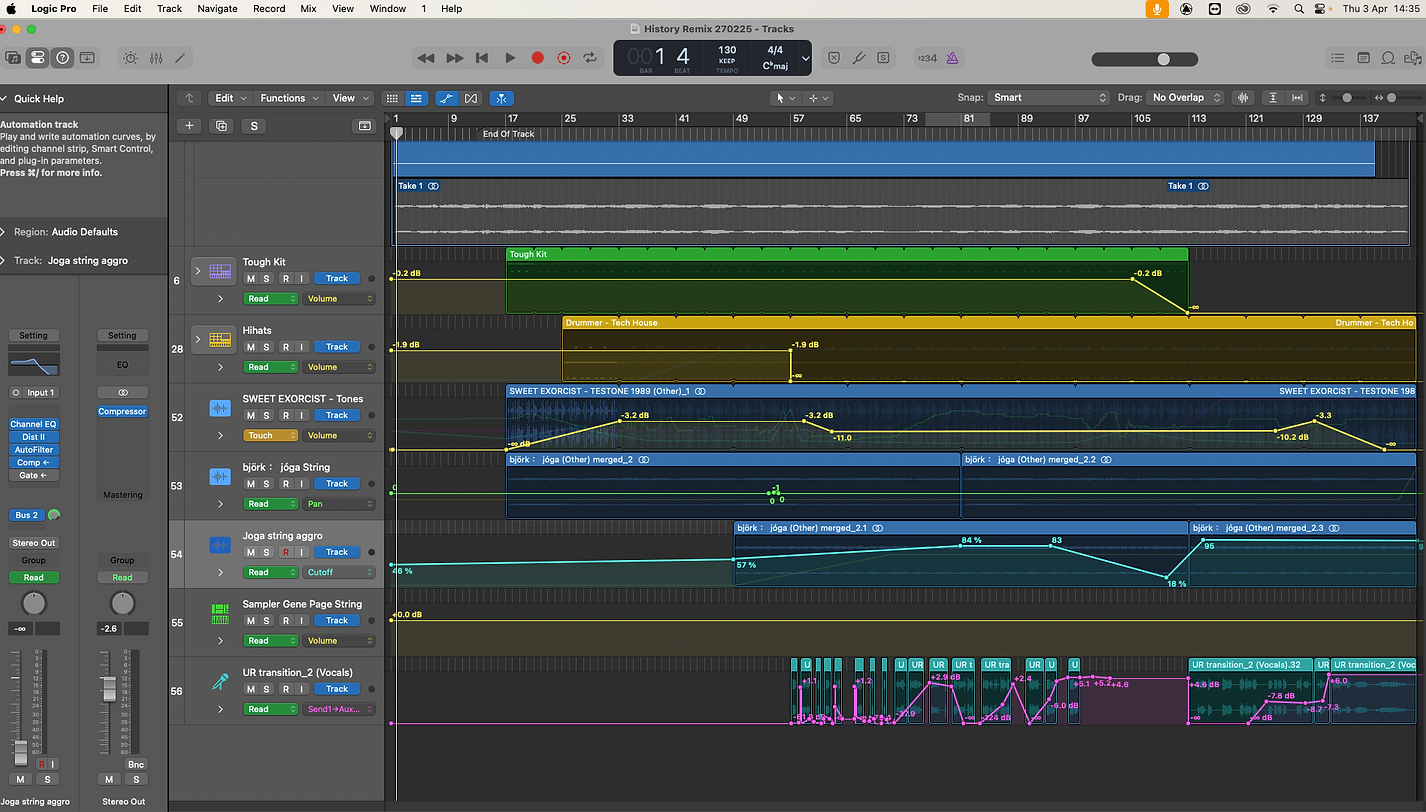Image resolution: width=1426 pixels, height=812 pixels.
Task: Open the Track menu
Action: click(170, 8)
